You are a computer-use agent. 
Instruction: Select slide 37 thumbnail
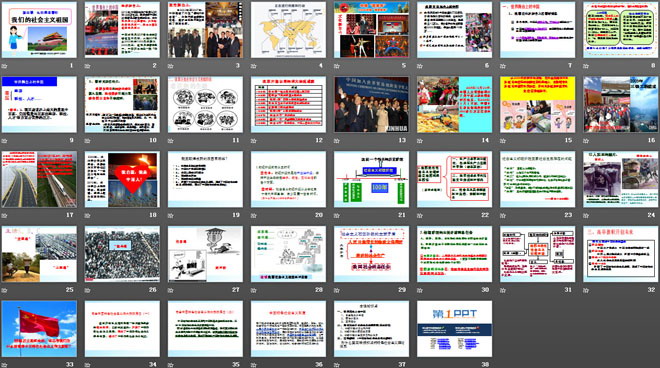pos(372,328)
